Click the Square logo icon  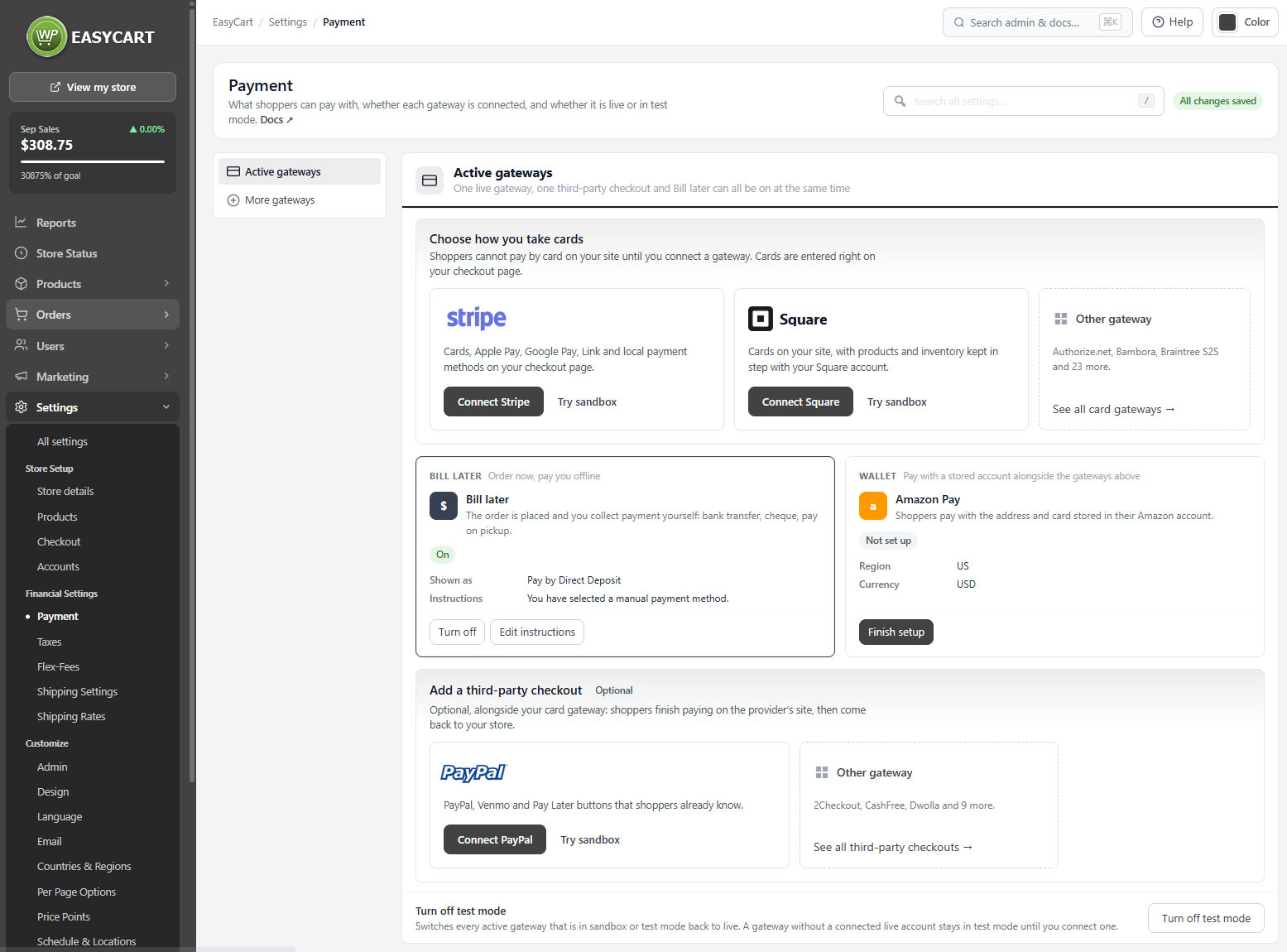coord(761,319)
